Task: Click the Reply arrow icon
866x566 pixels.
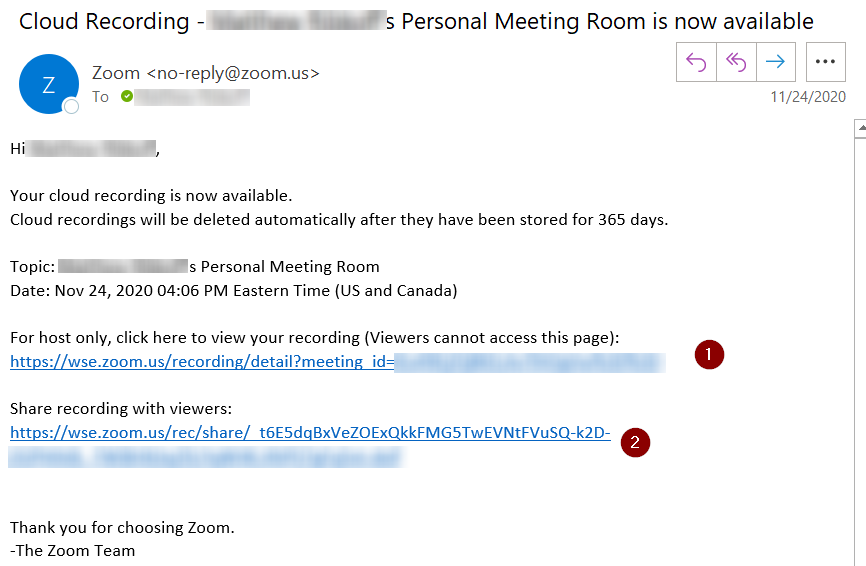Action: [696, 62]
